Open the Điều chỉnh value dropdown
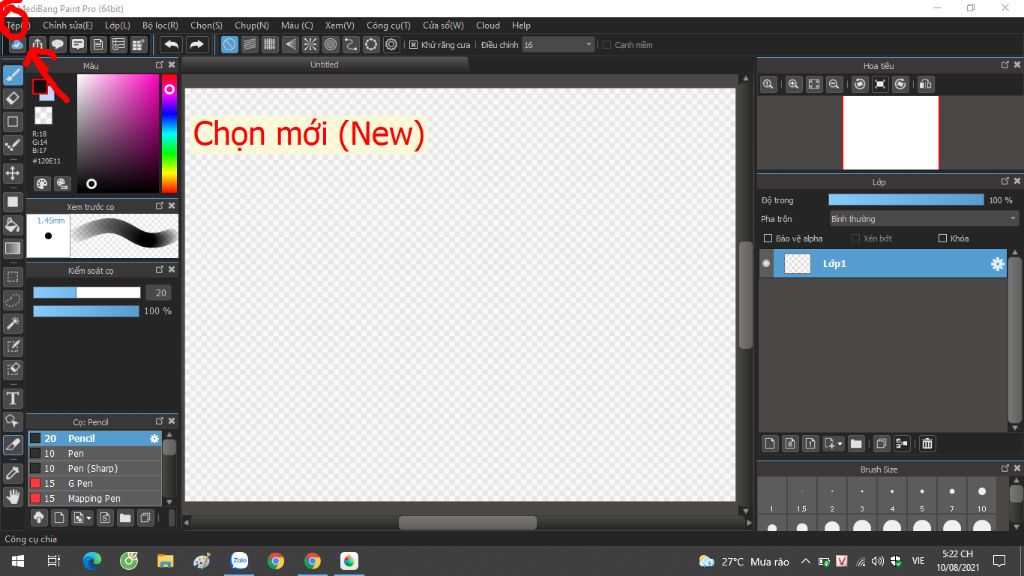The image size is (1024, 576). pyautogui.click(x=558, y=44)
